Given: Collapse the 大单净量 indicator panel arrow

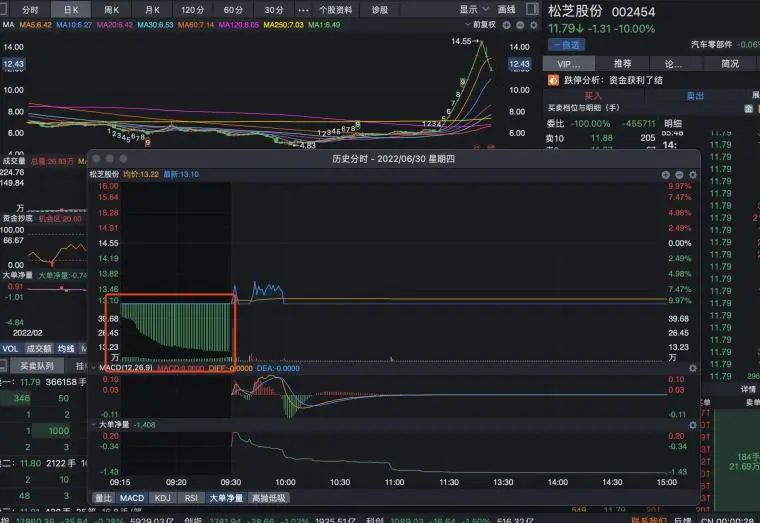Looking at the screenshot, I should pos(94,425).
